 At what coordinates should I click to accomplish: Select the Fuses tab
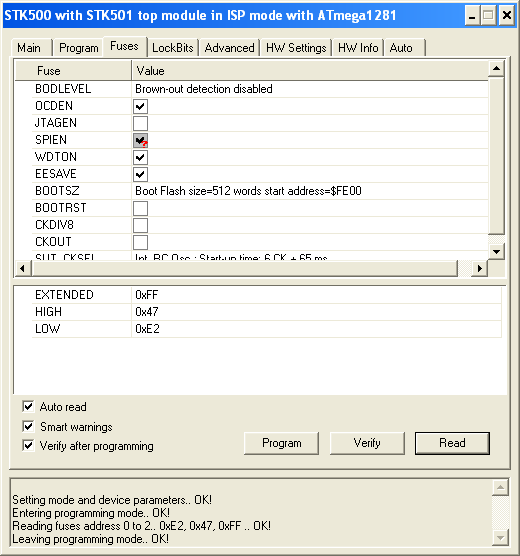tap(125, 46)
